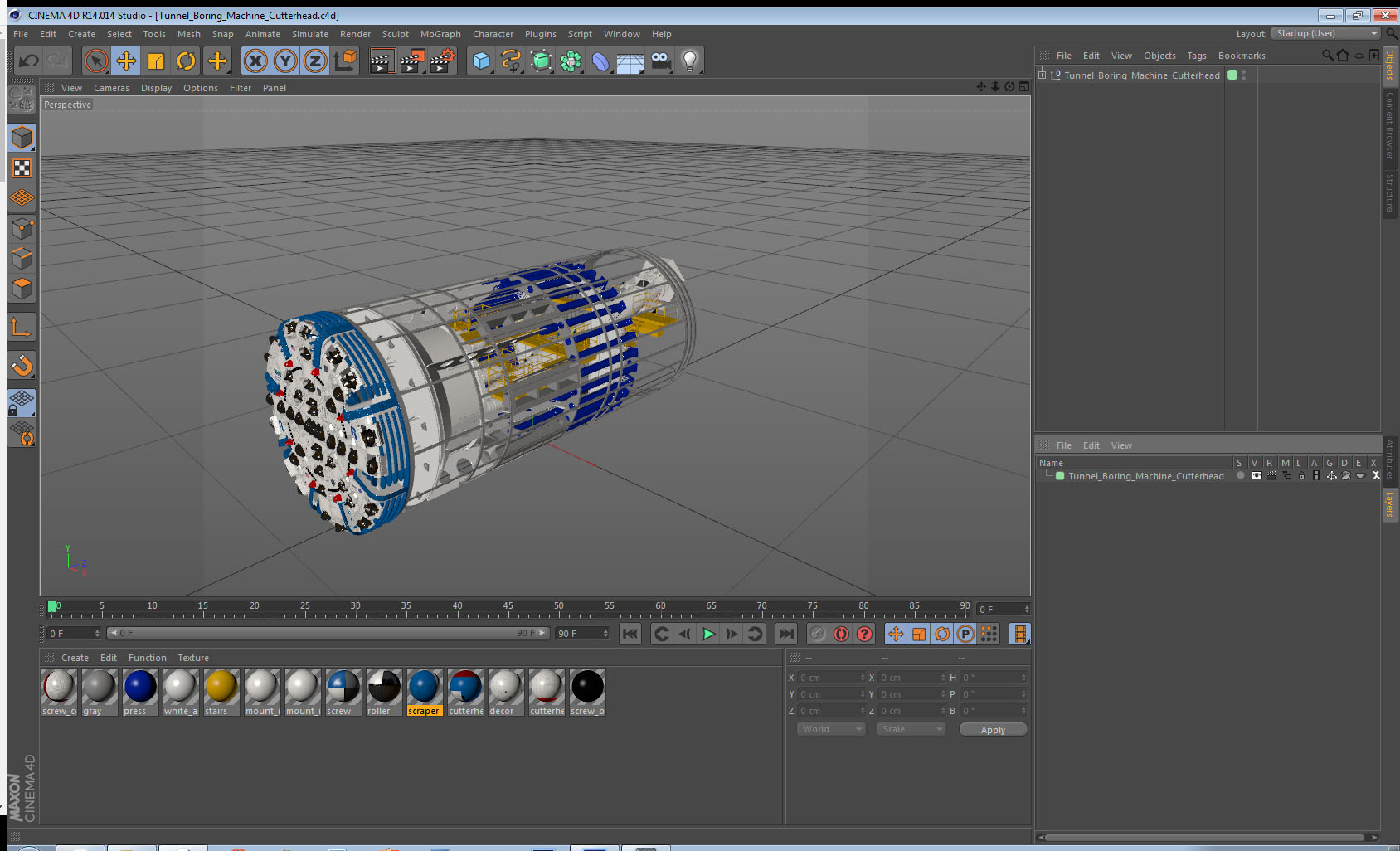The height and width of the screenshot is (851, 1400).
Task: Add a floor environment object
Action: point(630,62)
